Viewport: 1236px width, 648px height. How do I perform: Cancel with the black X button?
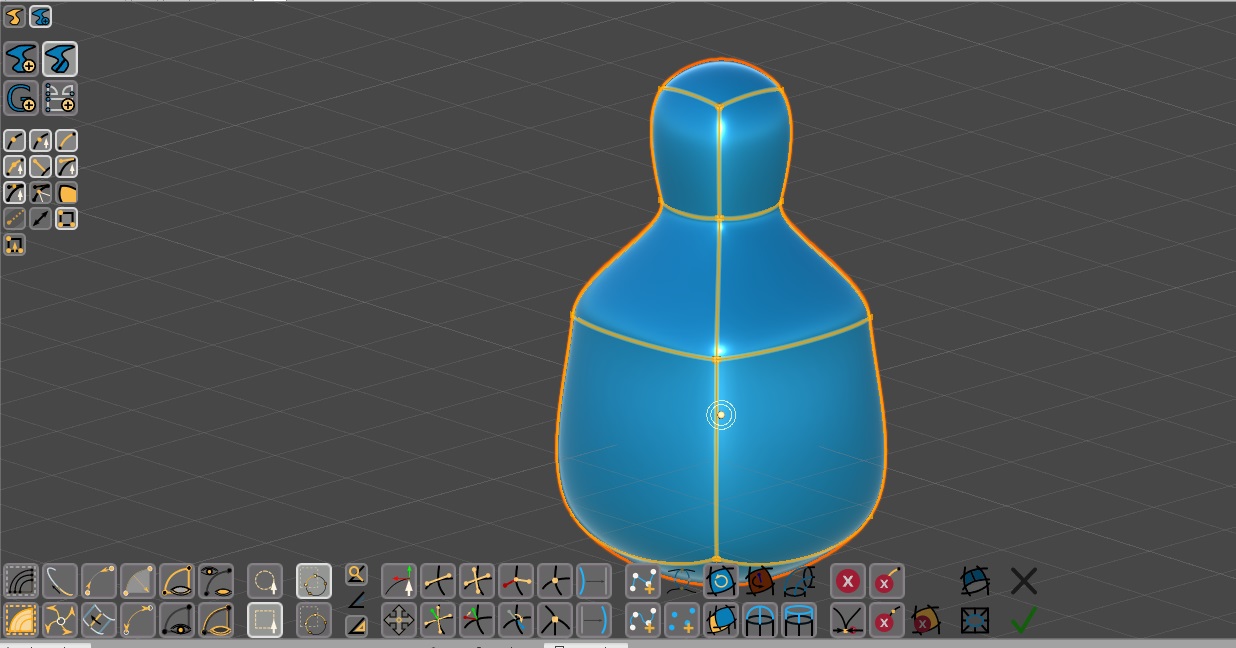[1024, 581]
